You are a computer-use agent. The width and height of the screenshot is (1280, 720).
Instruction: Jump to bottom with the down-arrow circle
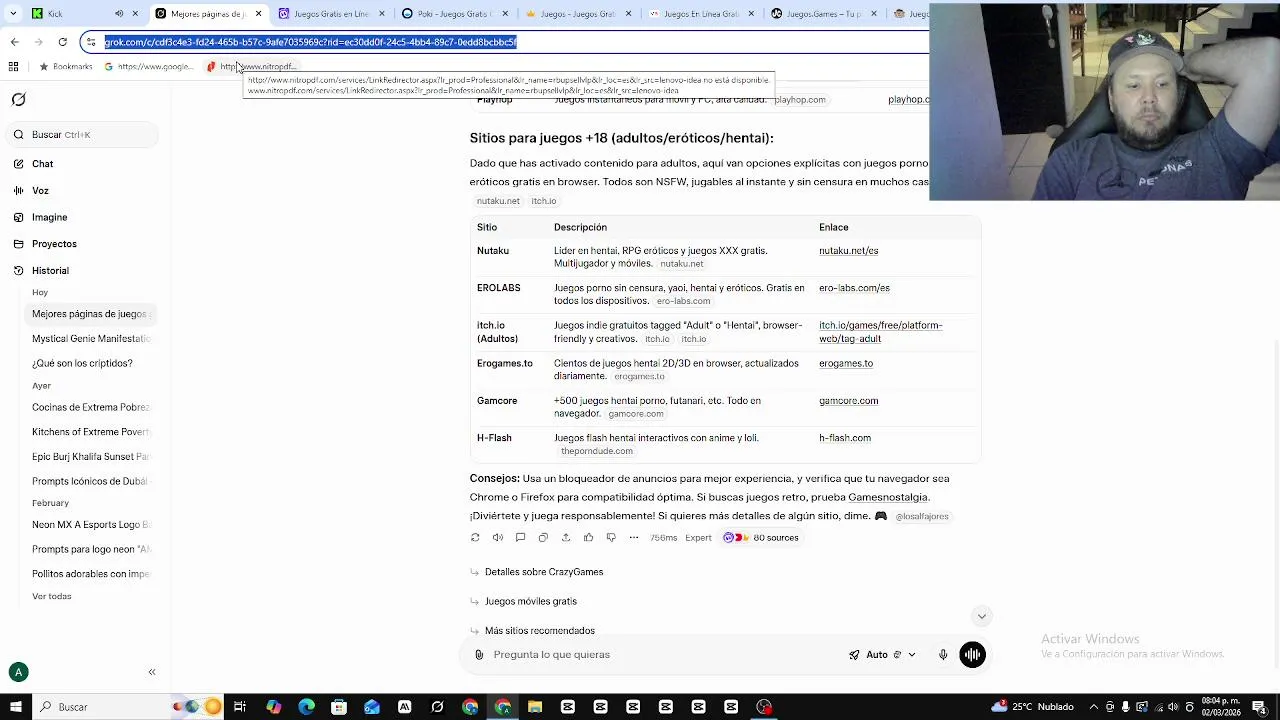982,616
